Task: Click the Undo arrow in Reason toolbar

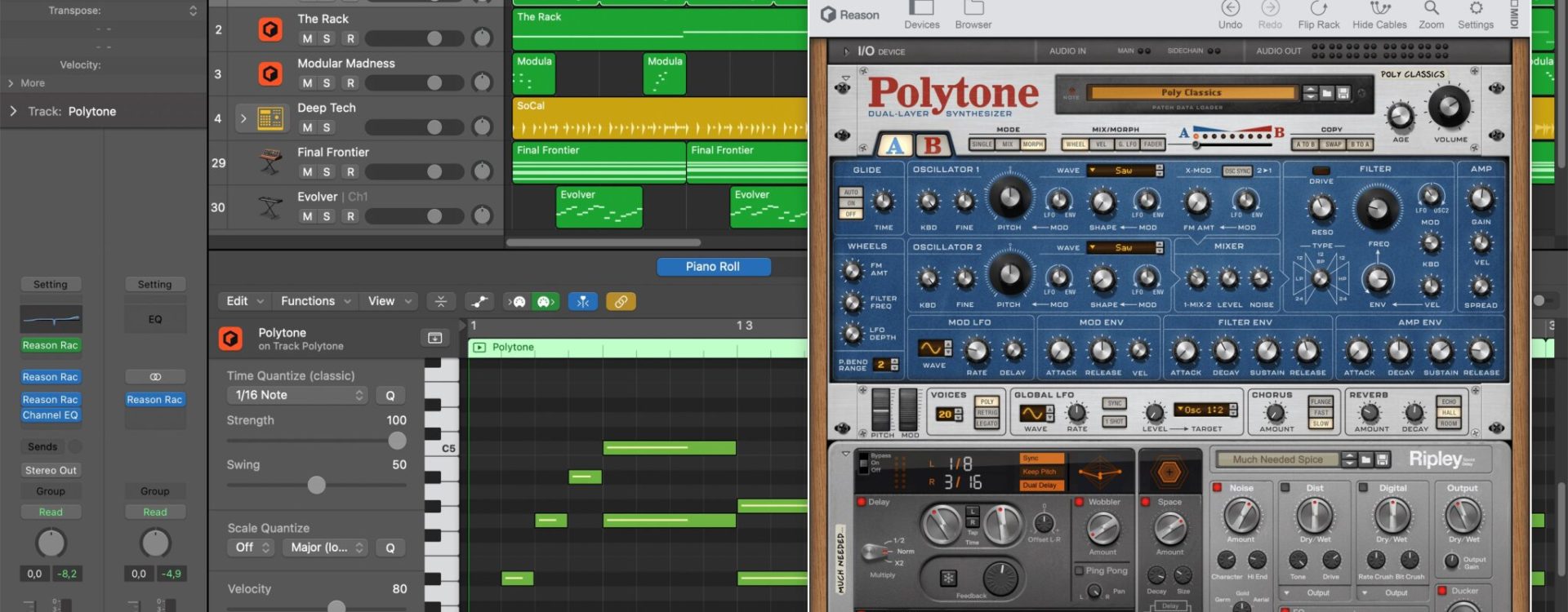Action: [x=1230, y=16]
